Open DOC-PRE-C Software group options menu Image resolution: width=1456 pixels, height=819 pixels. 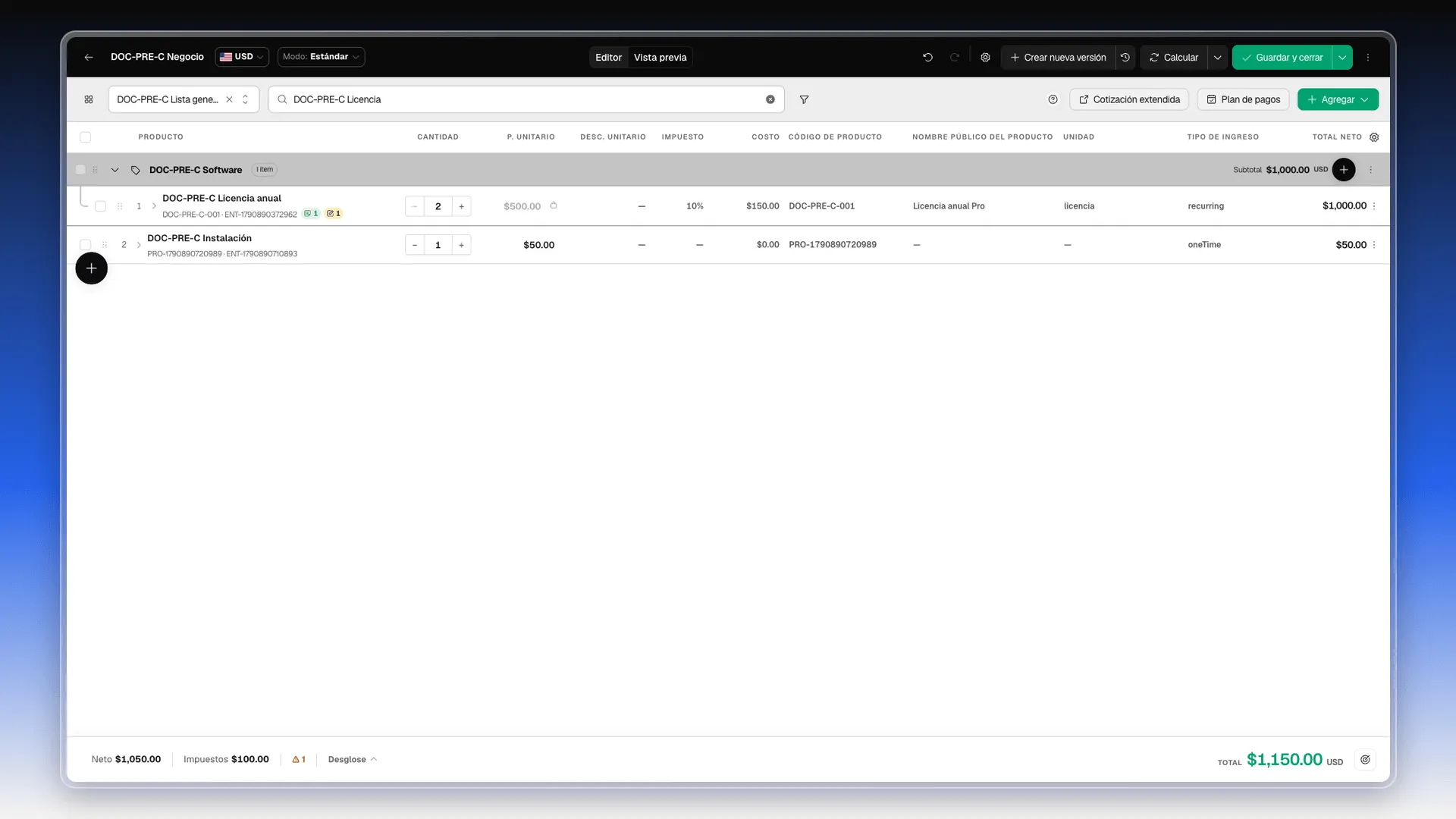click(x=1370, y=170)
